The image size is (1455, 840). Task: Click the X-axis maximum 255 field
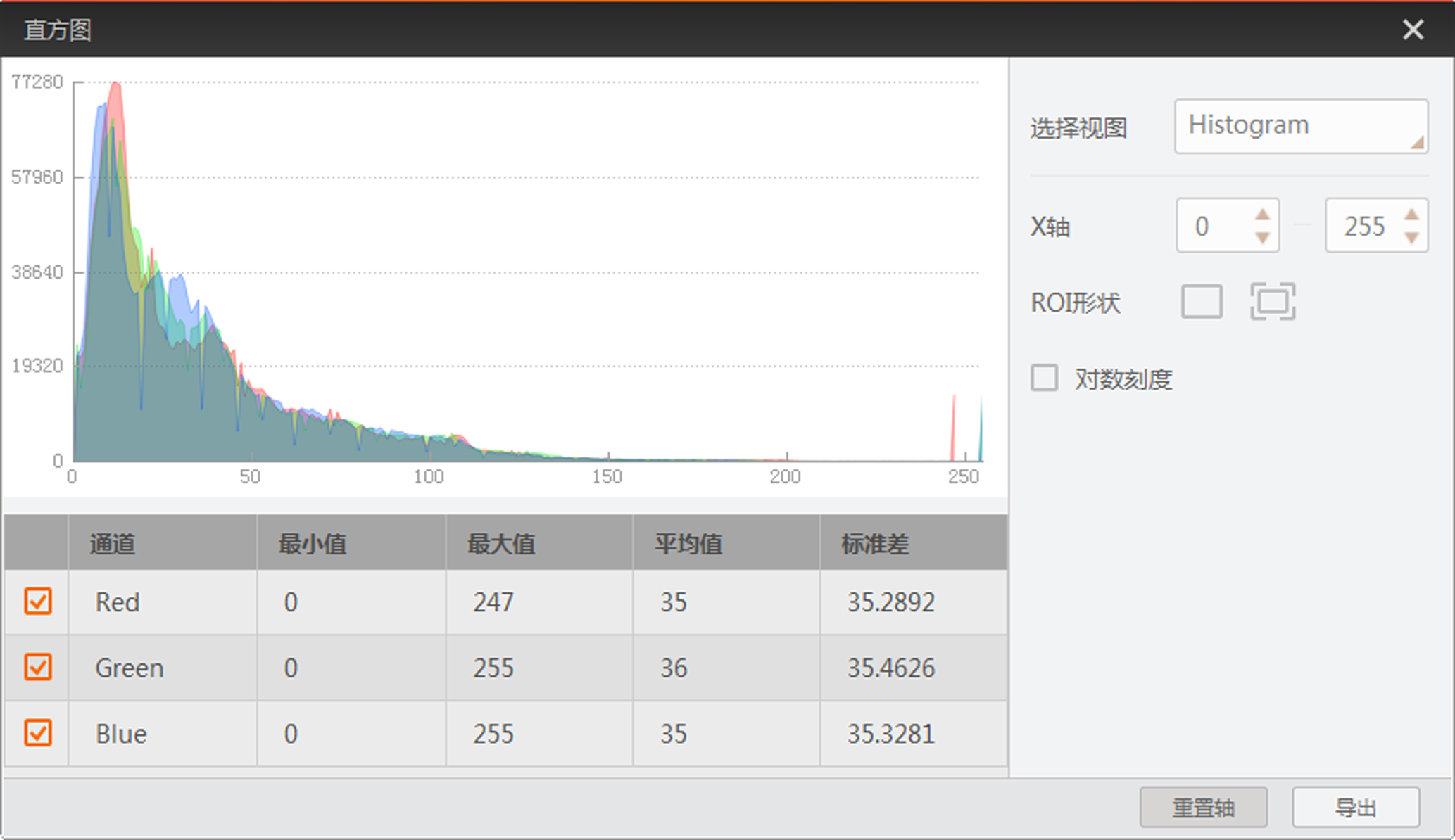point(1363,226)
